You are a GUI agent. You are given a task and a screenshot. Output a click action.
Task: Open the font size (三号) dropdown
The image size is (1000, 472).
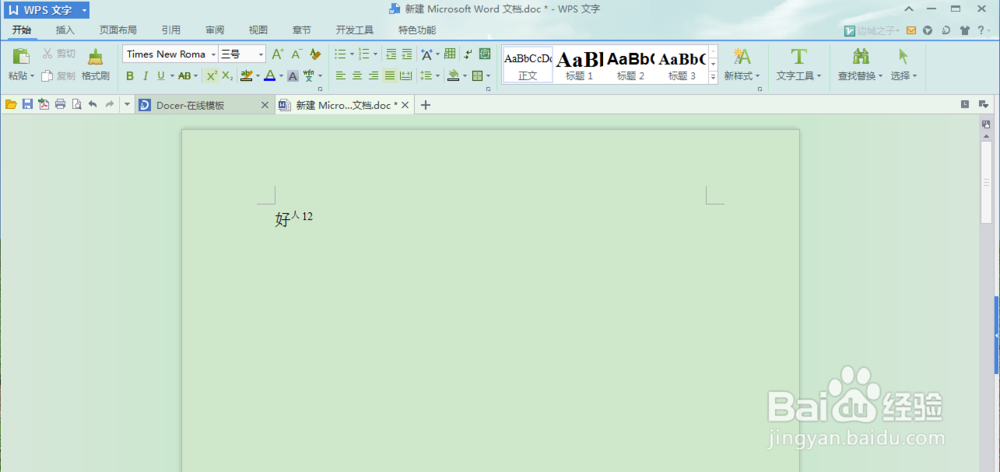coord(261,54)
